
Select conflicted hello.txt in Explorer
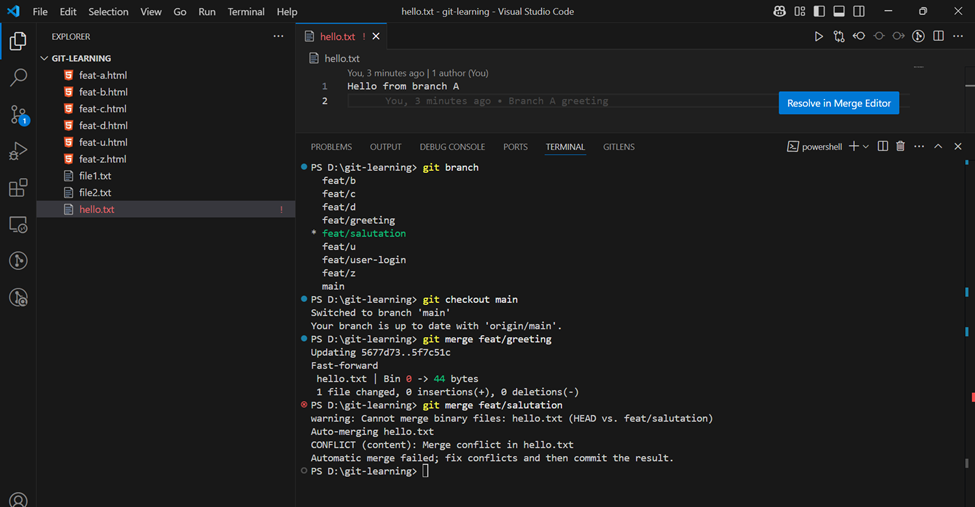point(165,210)
